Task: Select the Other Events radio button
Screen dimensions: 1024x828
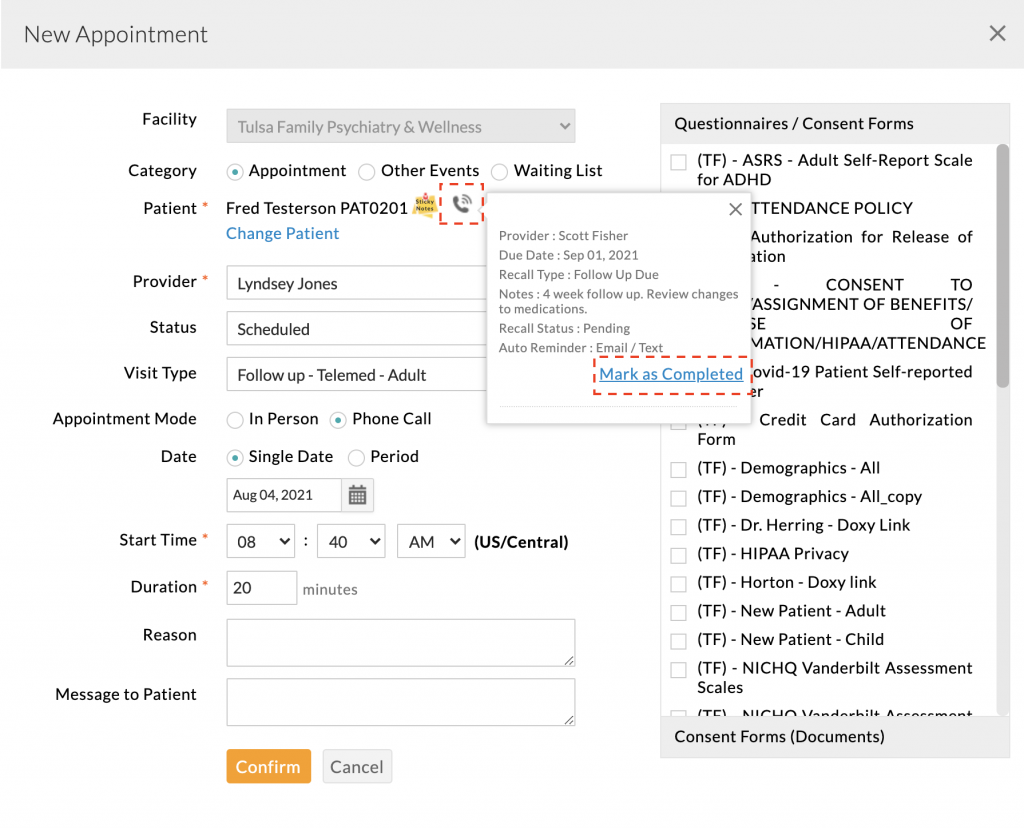Action: tap(367, 172)
